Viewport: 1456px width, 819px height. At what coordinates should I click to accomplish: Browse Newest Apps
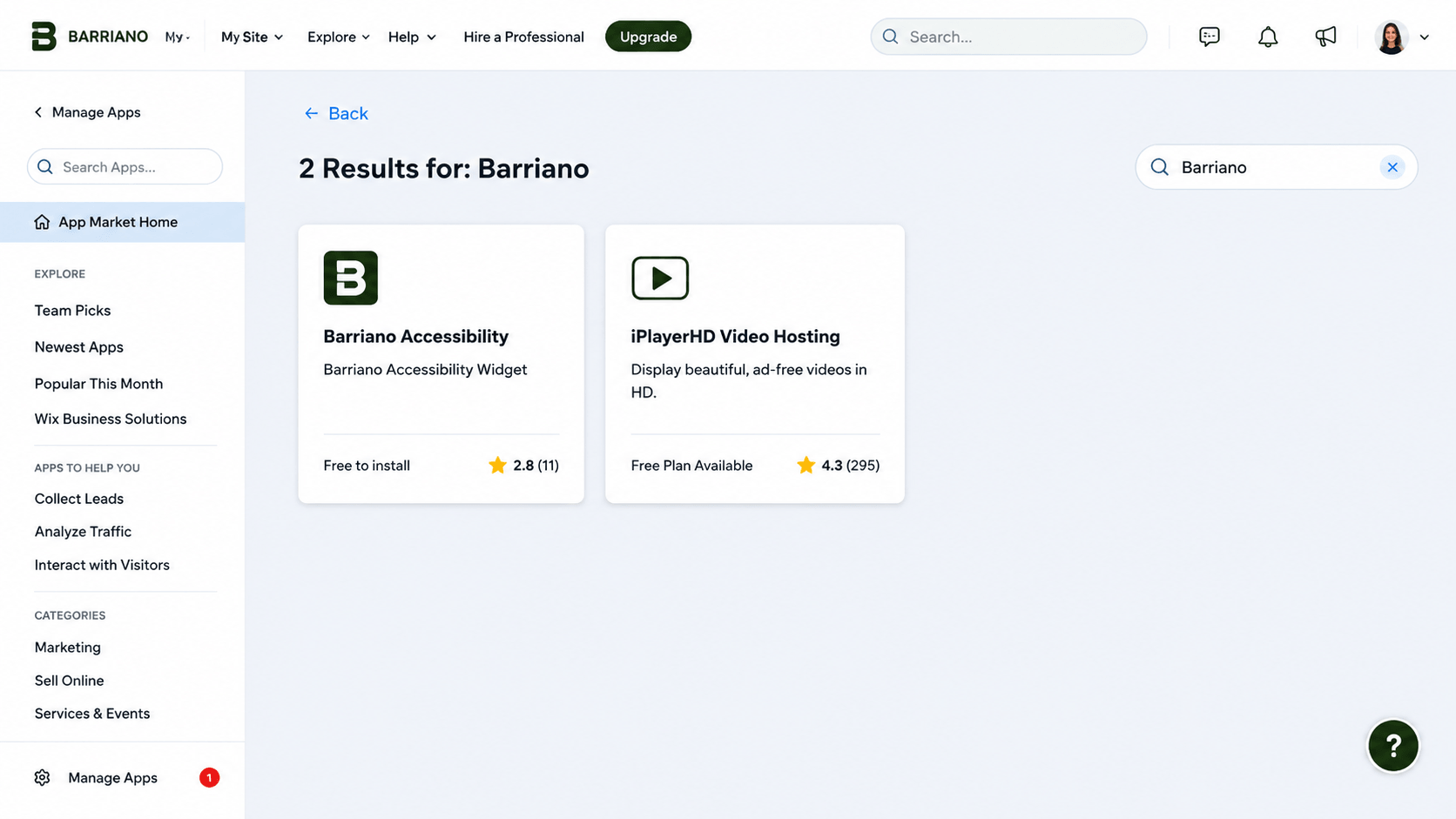click(78, 346)
